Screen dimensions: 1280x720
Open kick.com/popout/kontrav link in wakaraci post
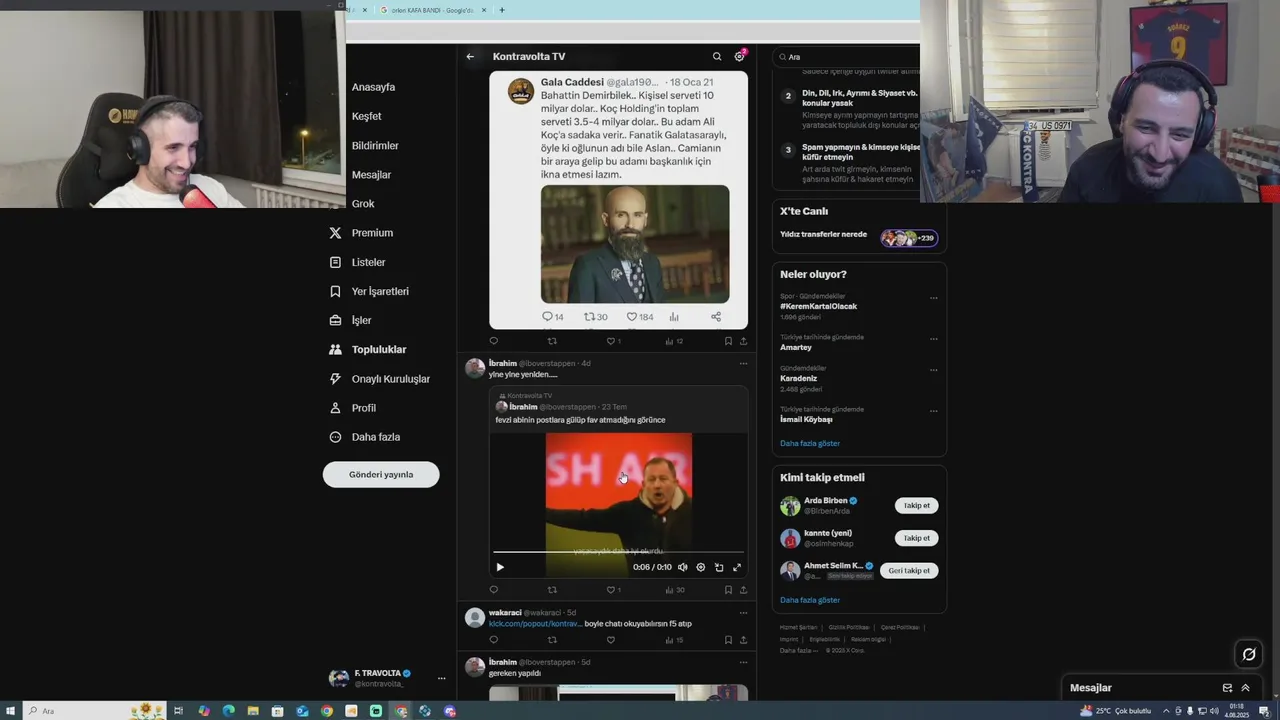[x=535, y=624]
